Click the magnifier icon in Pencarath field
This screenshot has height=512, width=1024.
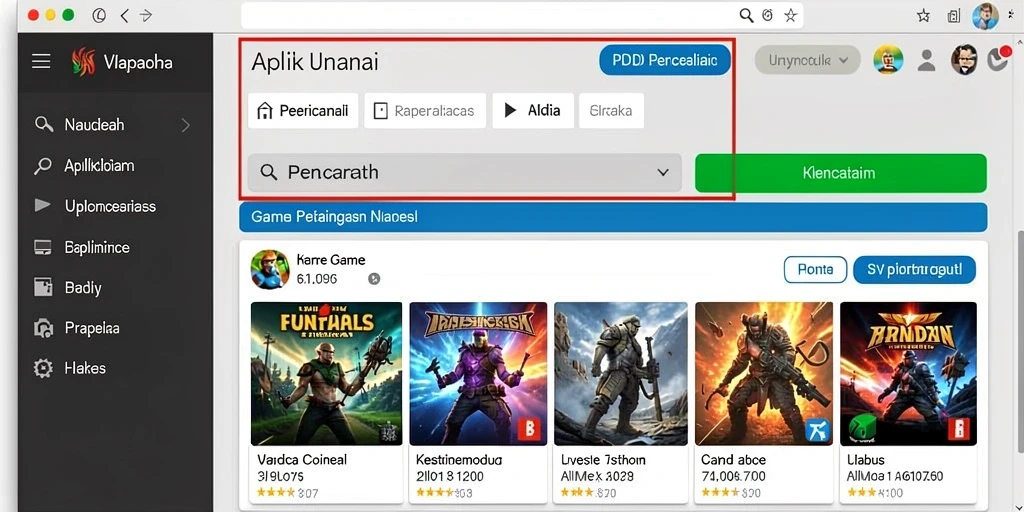tap(268, 172)
